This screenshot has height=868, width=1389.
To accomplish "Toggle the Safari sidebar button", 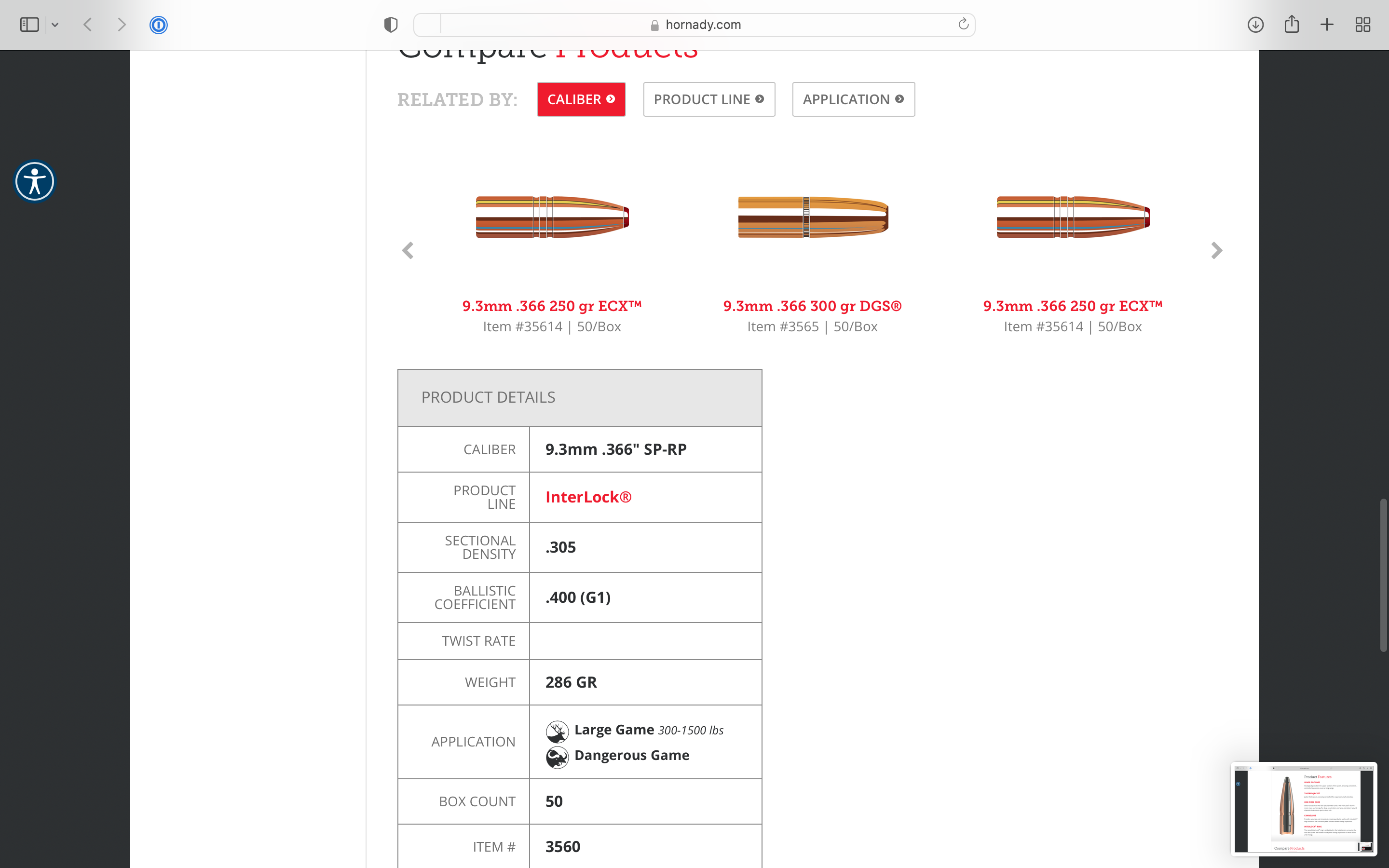I will [x=29, y=25].
